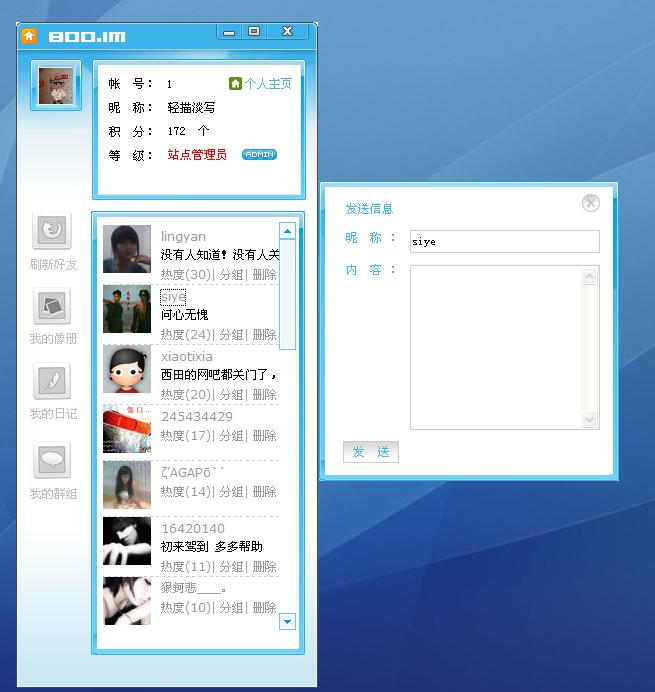Click 分组 group link for 245434429
Image resolution: width=655 pixels, height=692 pixels.
point(231,436)
